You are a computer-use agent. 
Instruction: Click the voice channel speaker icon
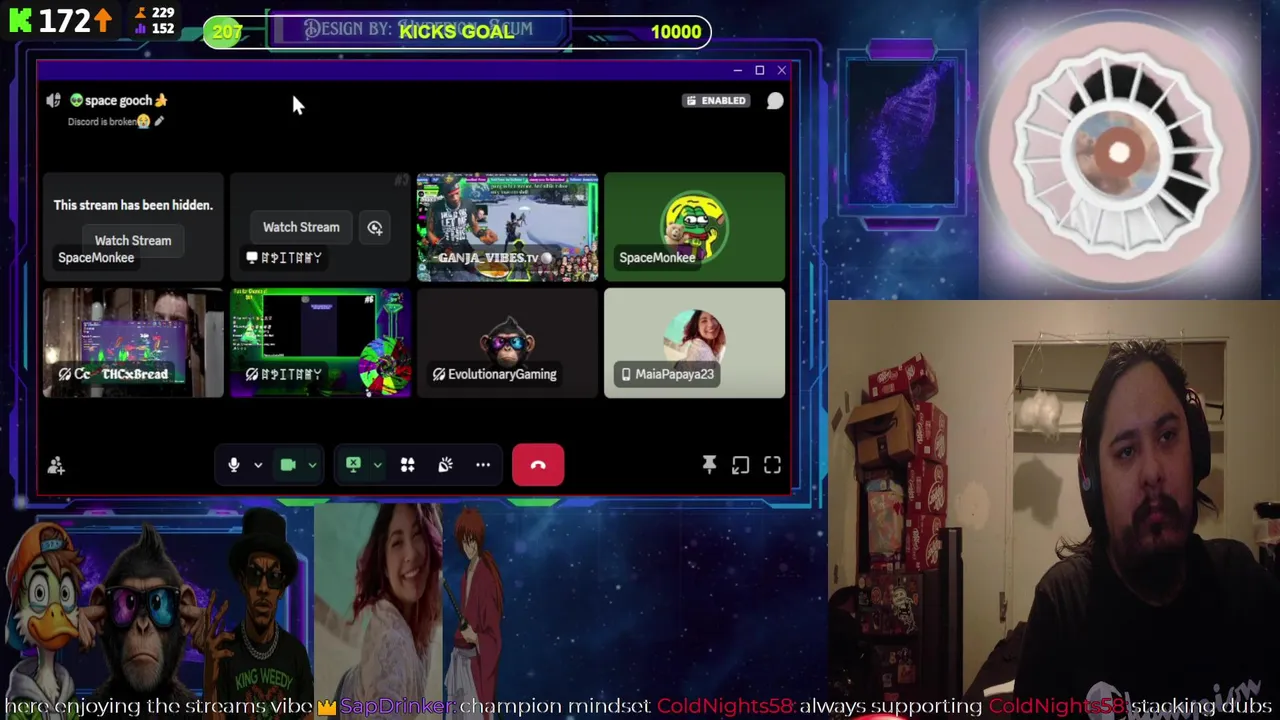53,100
